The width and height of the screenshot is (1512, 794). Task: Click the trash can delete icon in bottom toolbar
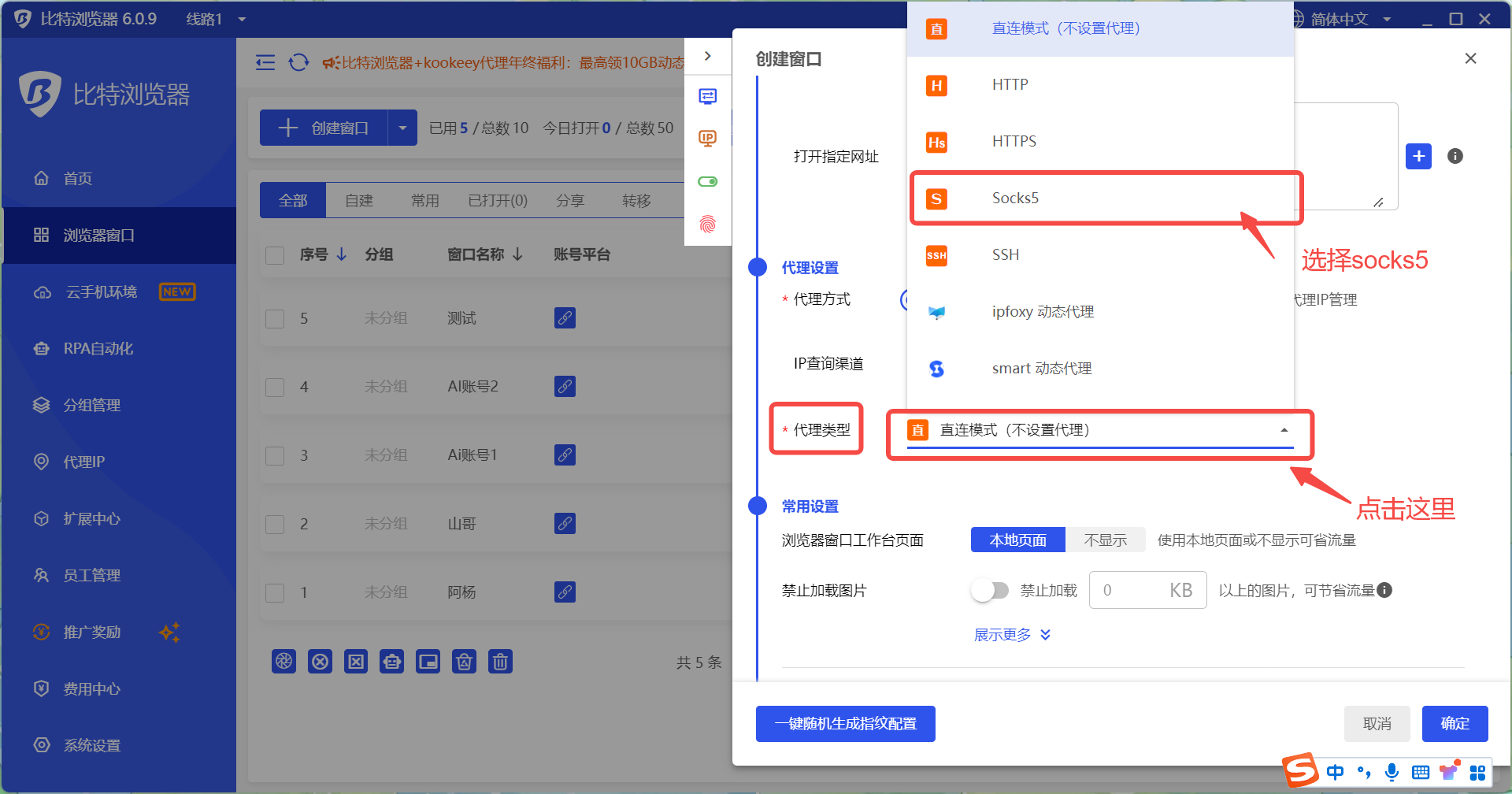pos(500,662)
